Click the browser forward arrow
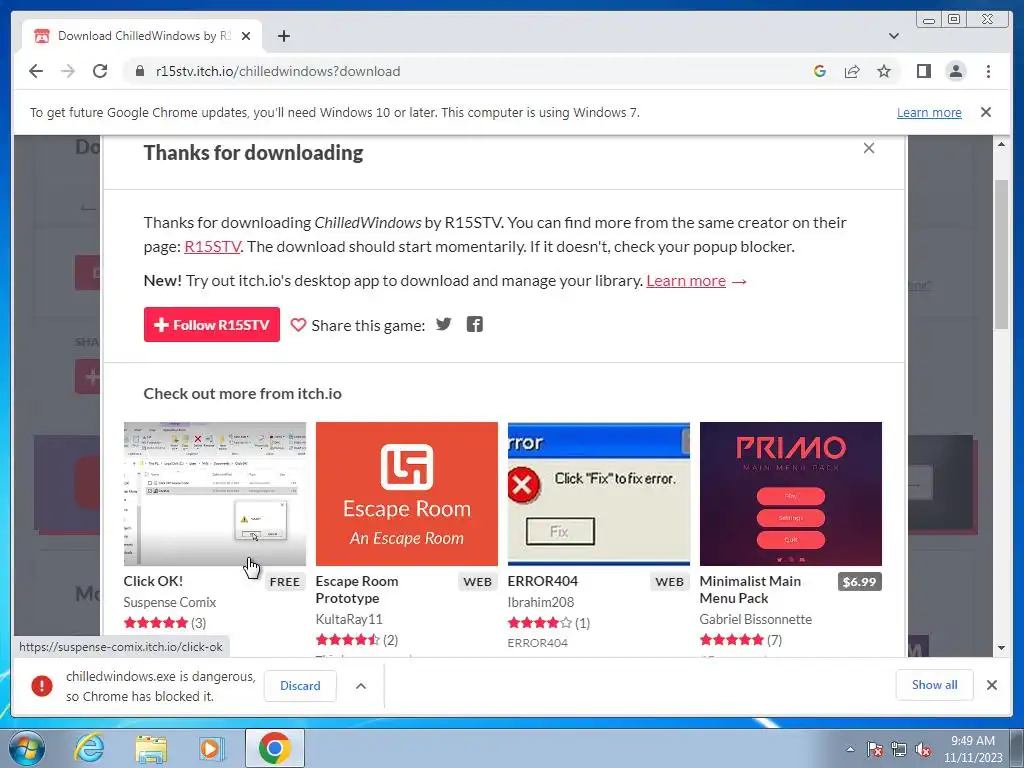 tap(68, 71)
